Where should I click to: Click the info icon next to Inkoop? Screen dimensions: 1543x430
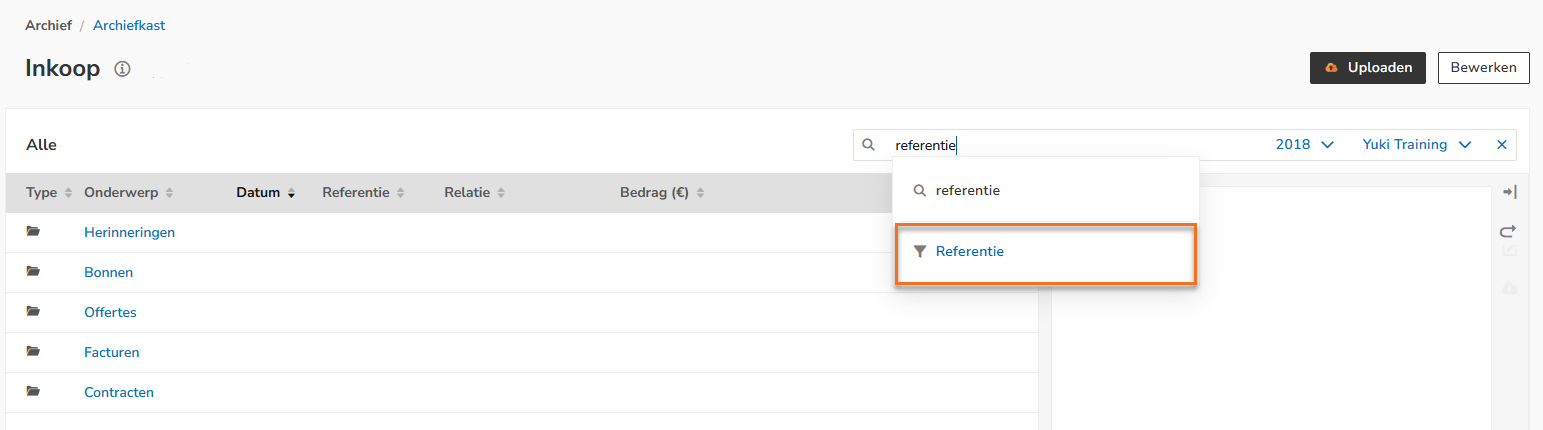pos(122,69)
